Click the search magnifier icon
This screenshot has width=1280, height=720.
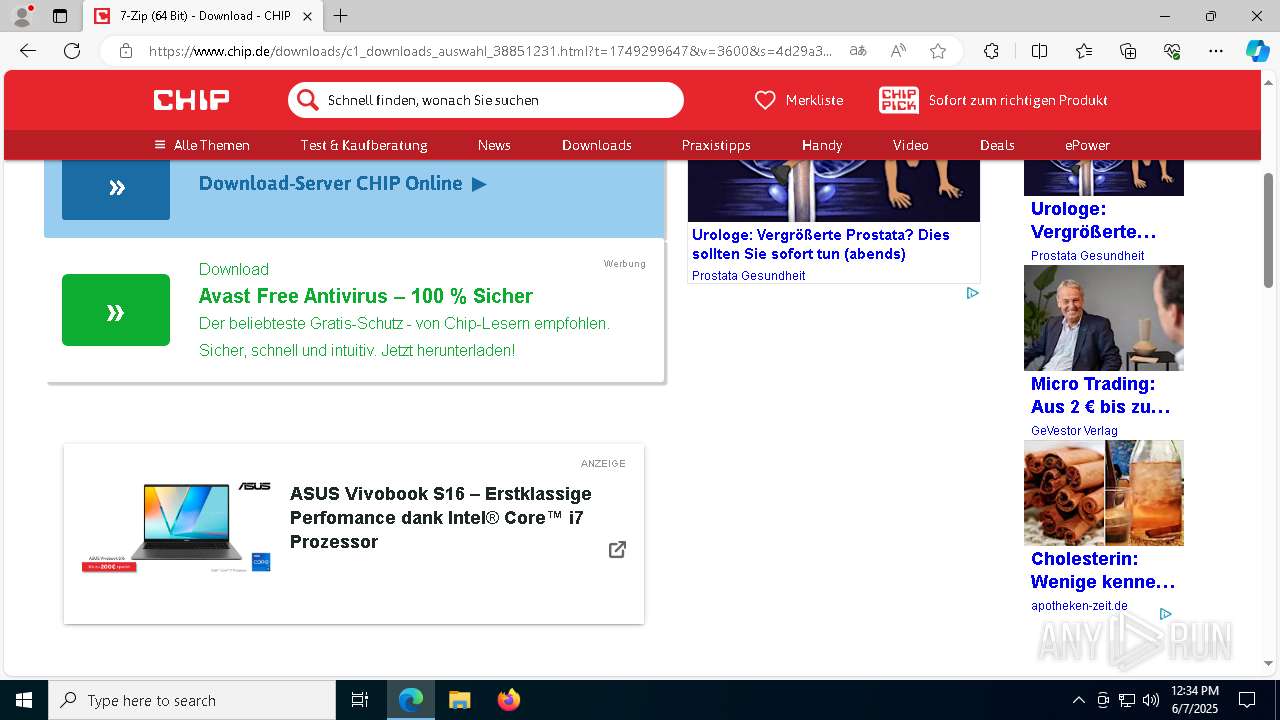point(308,100)
